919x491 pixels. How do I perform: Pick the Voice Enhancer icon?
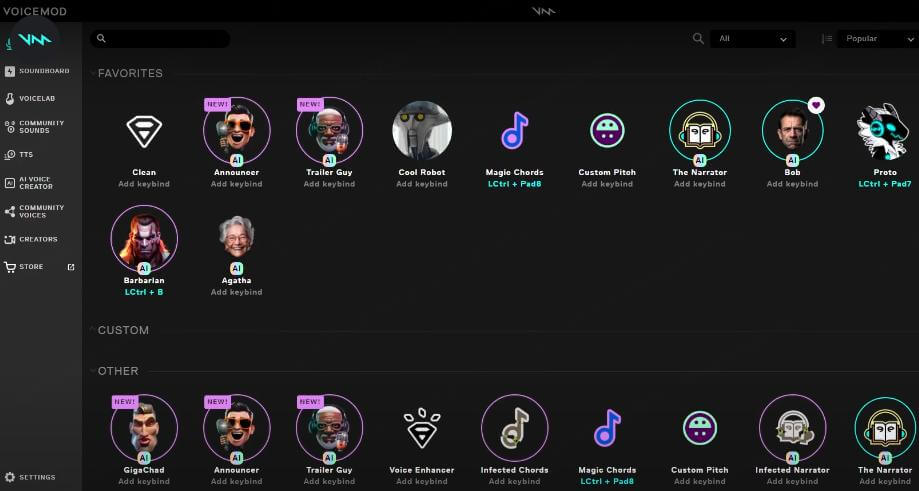pos(422,429)
